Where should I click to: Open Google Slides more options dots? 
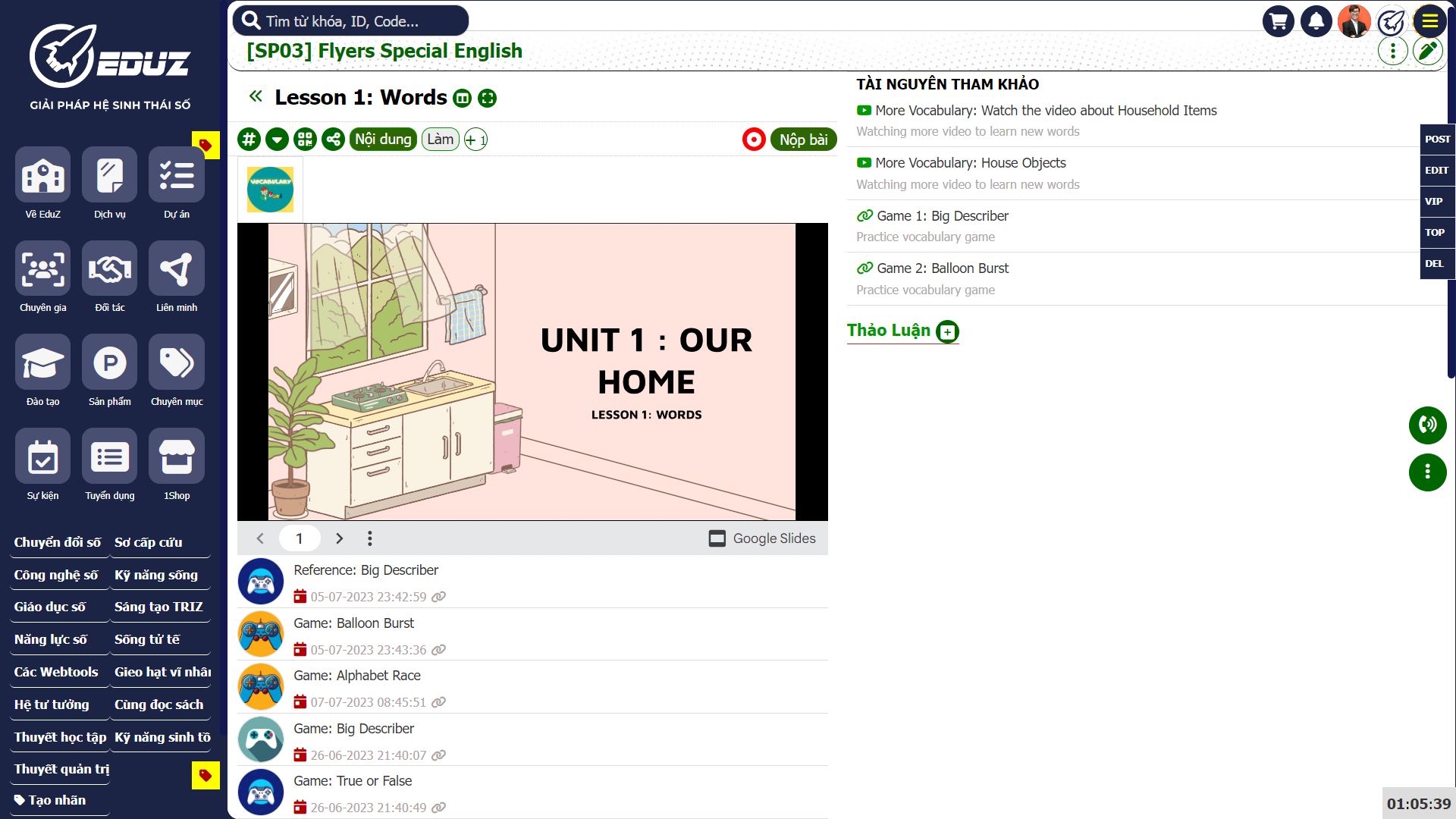[370, 538]
